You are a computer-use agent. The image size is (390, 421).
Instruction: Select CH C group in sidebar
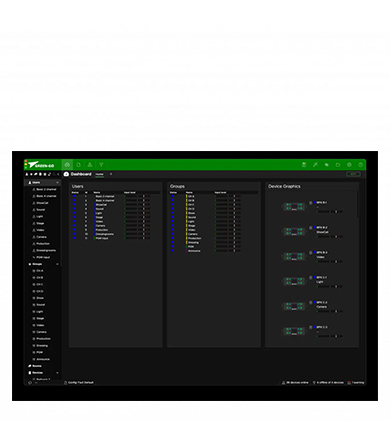click(38, 284)
